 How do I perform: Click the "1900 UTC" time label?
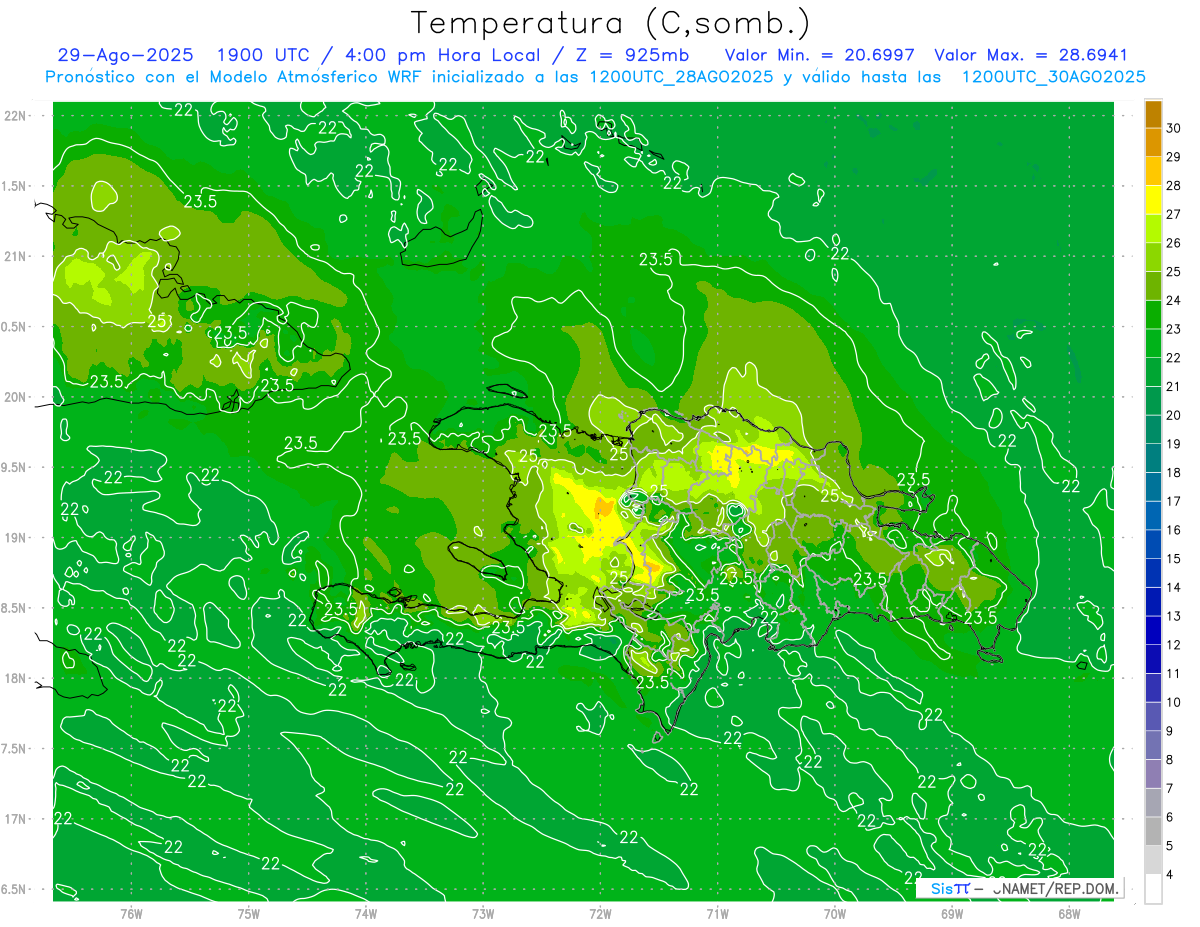pyautogui.click(x=265, y=56)
